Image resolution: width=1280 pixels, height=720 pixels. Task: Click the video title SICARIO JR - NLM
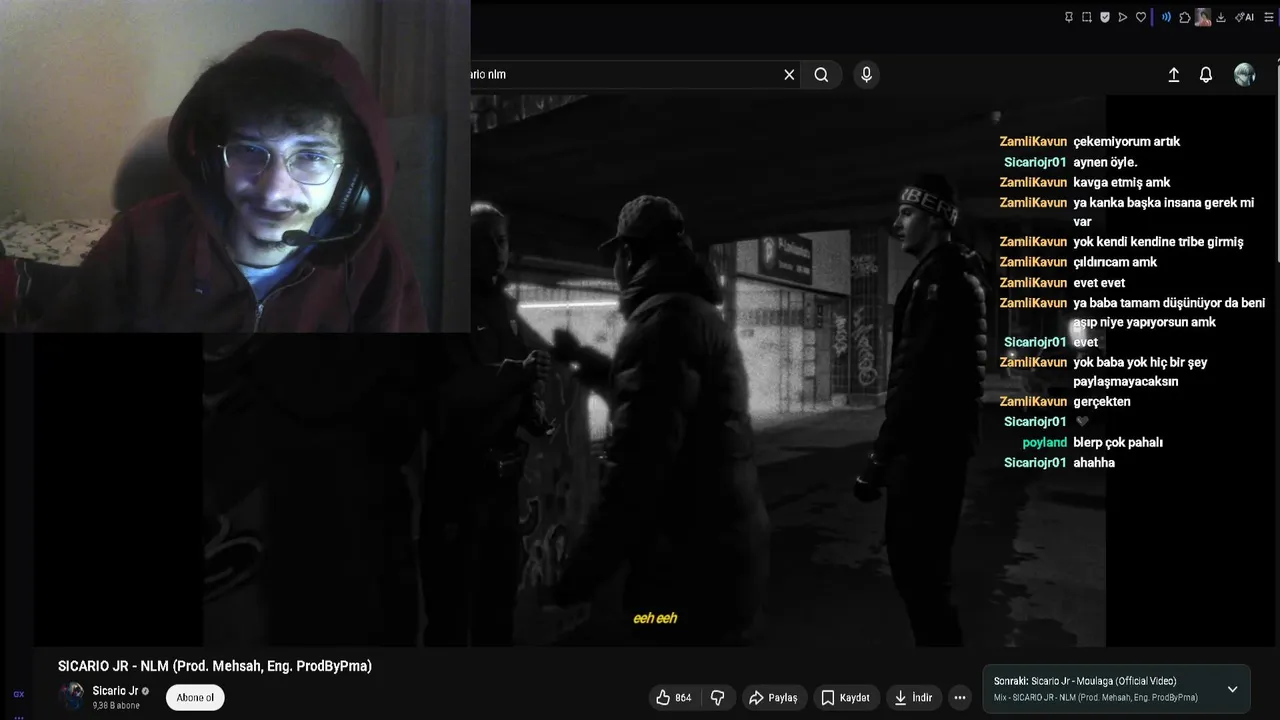coord(215,666)
